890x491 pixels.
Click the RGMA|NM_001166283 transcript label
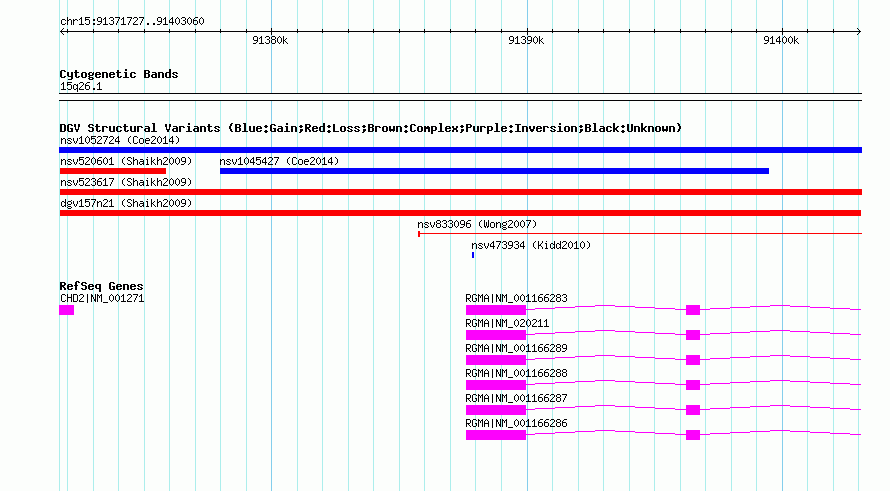[x=516, y=299]
